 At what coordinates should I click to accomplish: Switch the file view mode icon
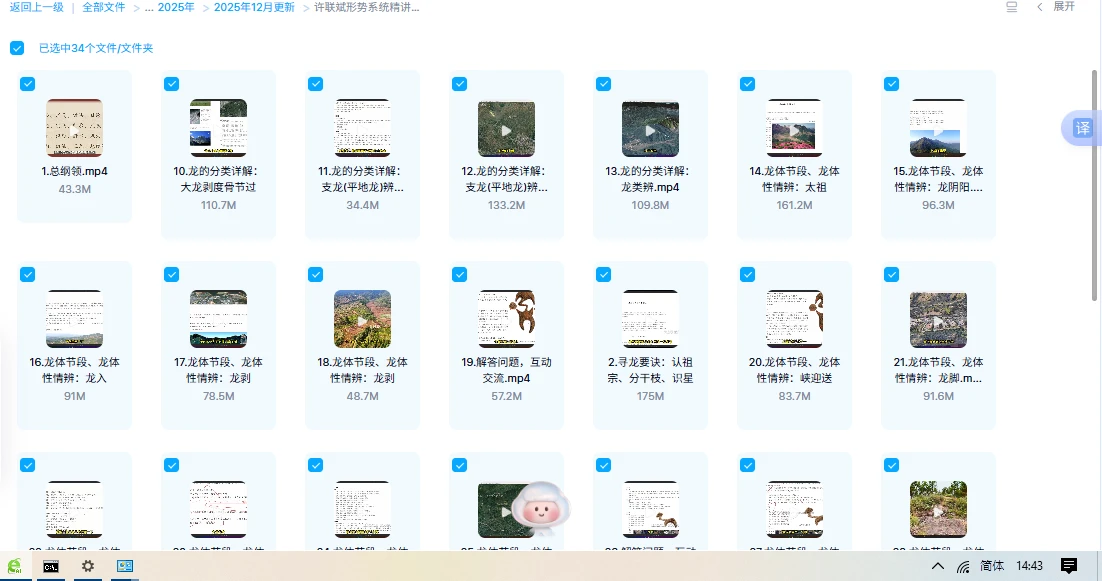point(1011,7)
